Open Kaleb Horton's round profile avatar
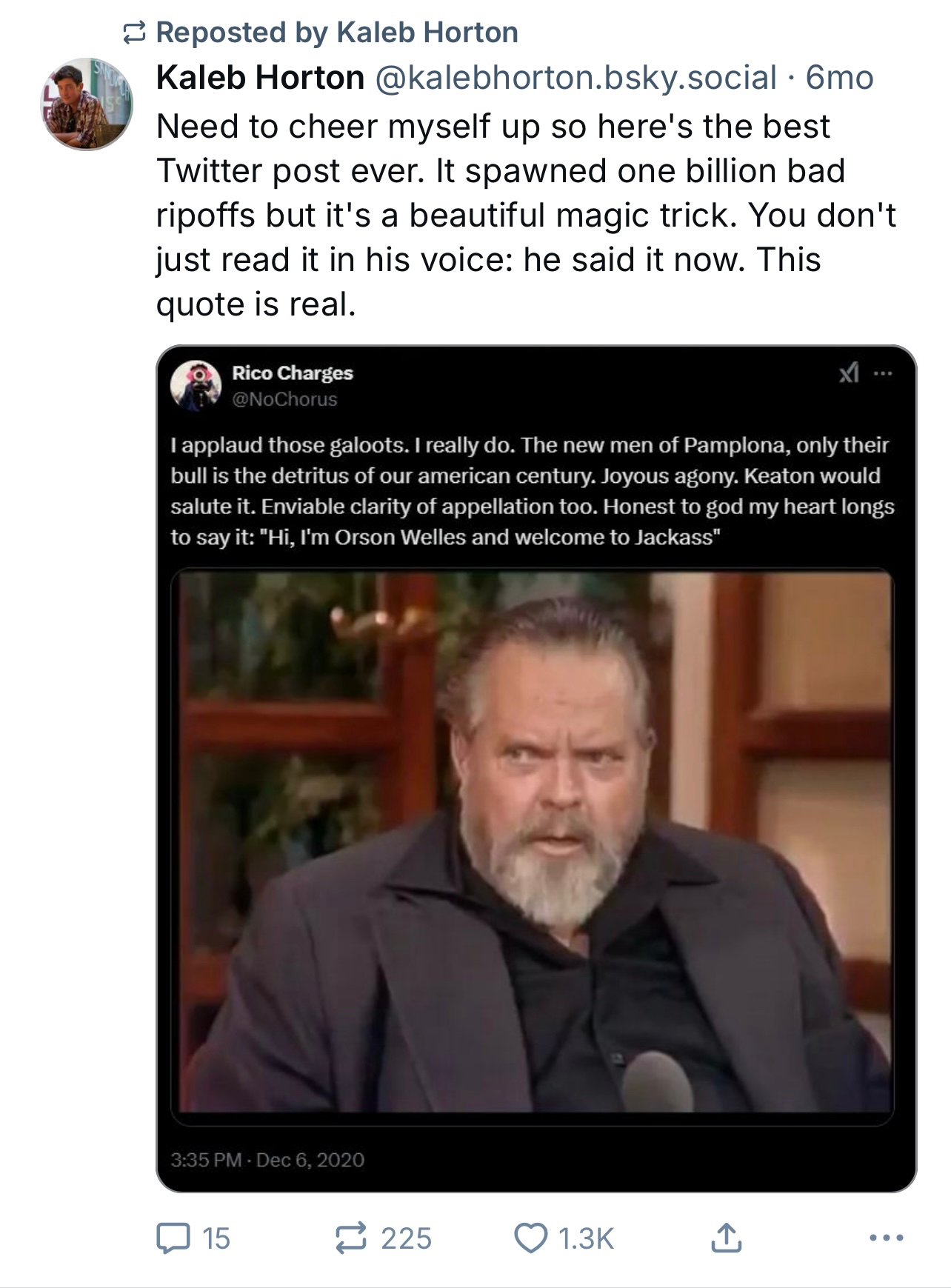The width and height of the screenshot is (951, 1288). point(87,104)
